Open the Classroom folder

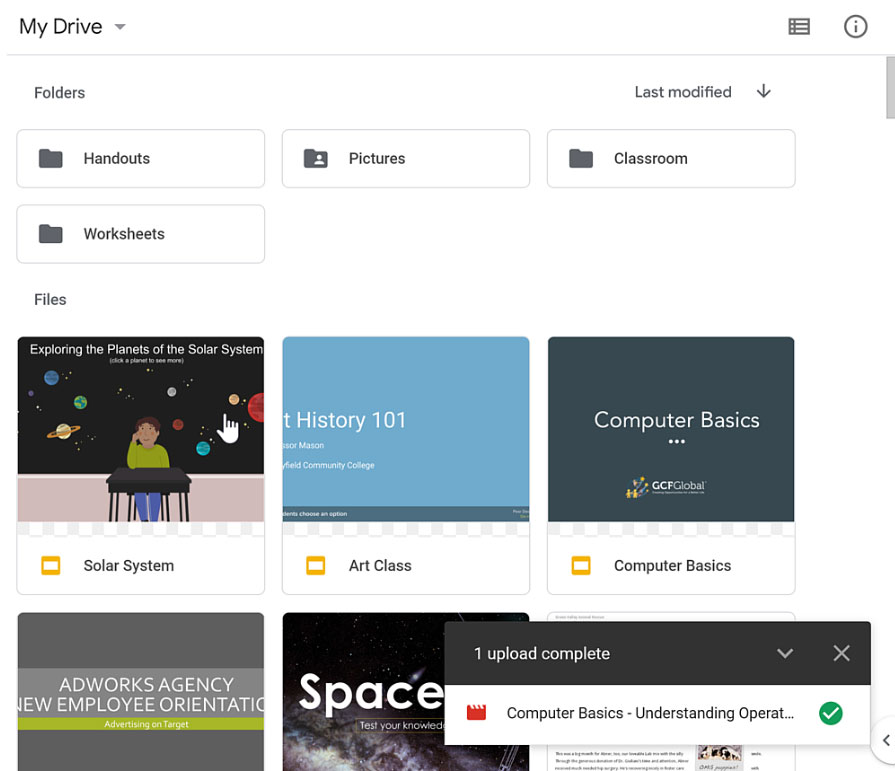tap(670, 158)
